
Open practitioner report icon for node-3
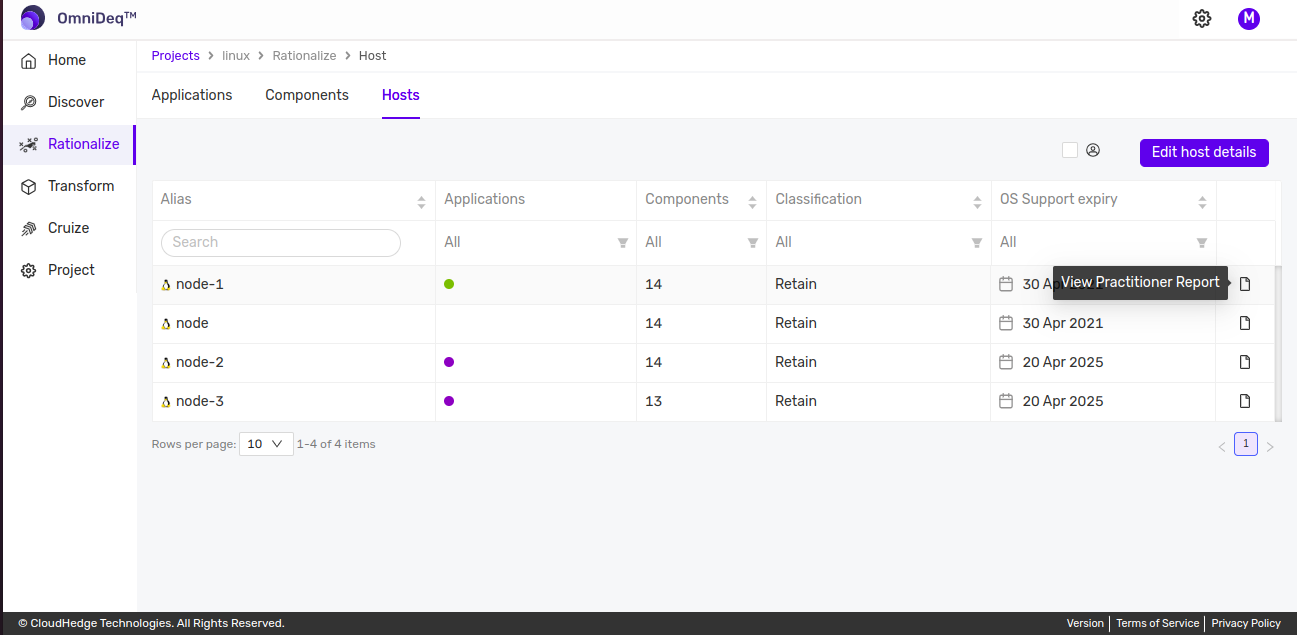1245,401
